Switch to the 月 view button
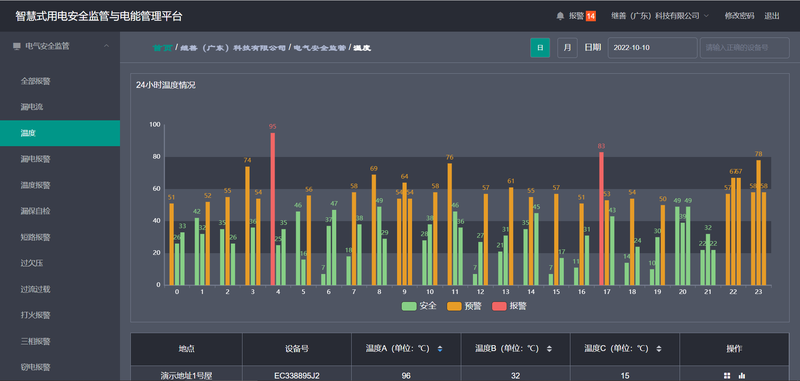 click(567, 47)
